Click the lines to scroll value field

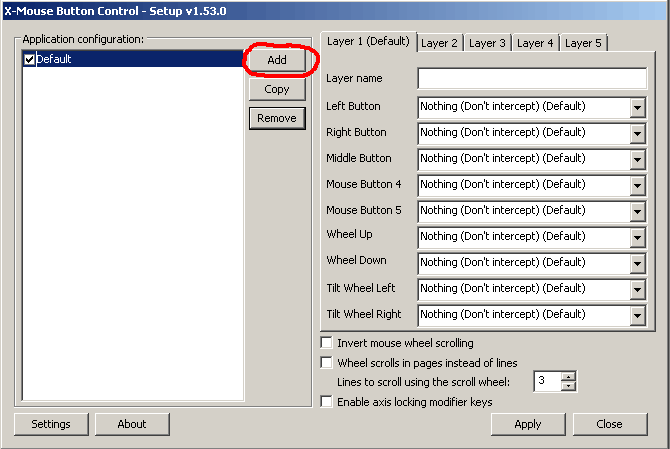[x=548, y=382]
